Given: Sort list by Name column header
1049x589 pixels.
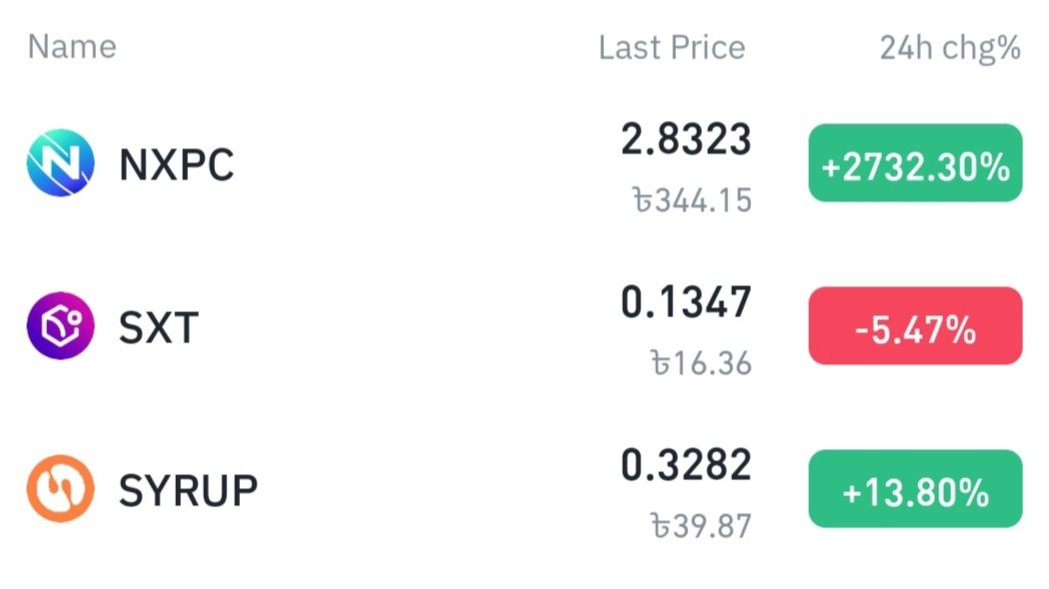Looking at the screenshot, I should click(72, 47).
